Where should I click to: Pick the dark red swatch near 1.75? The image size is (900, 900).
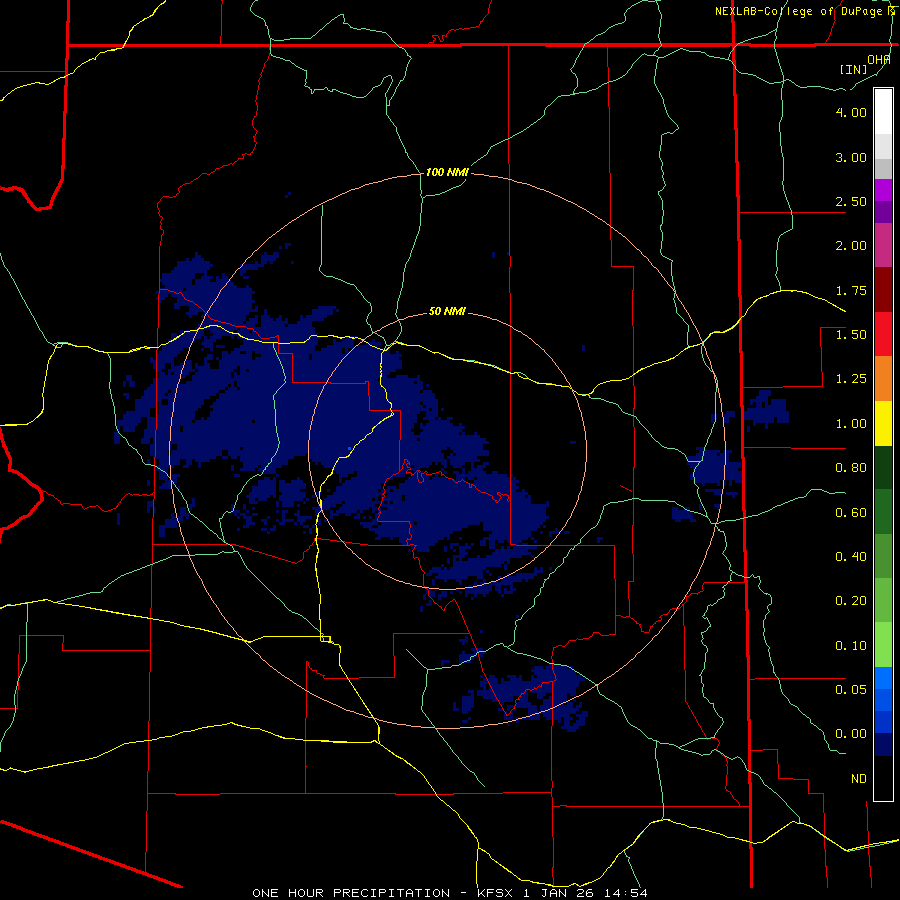click(883, 290)
